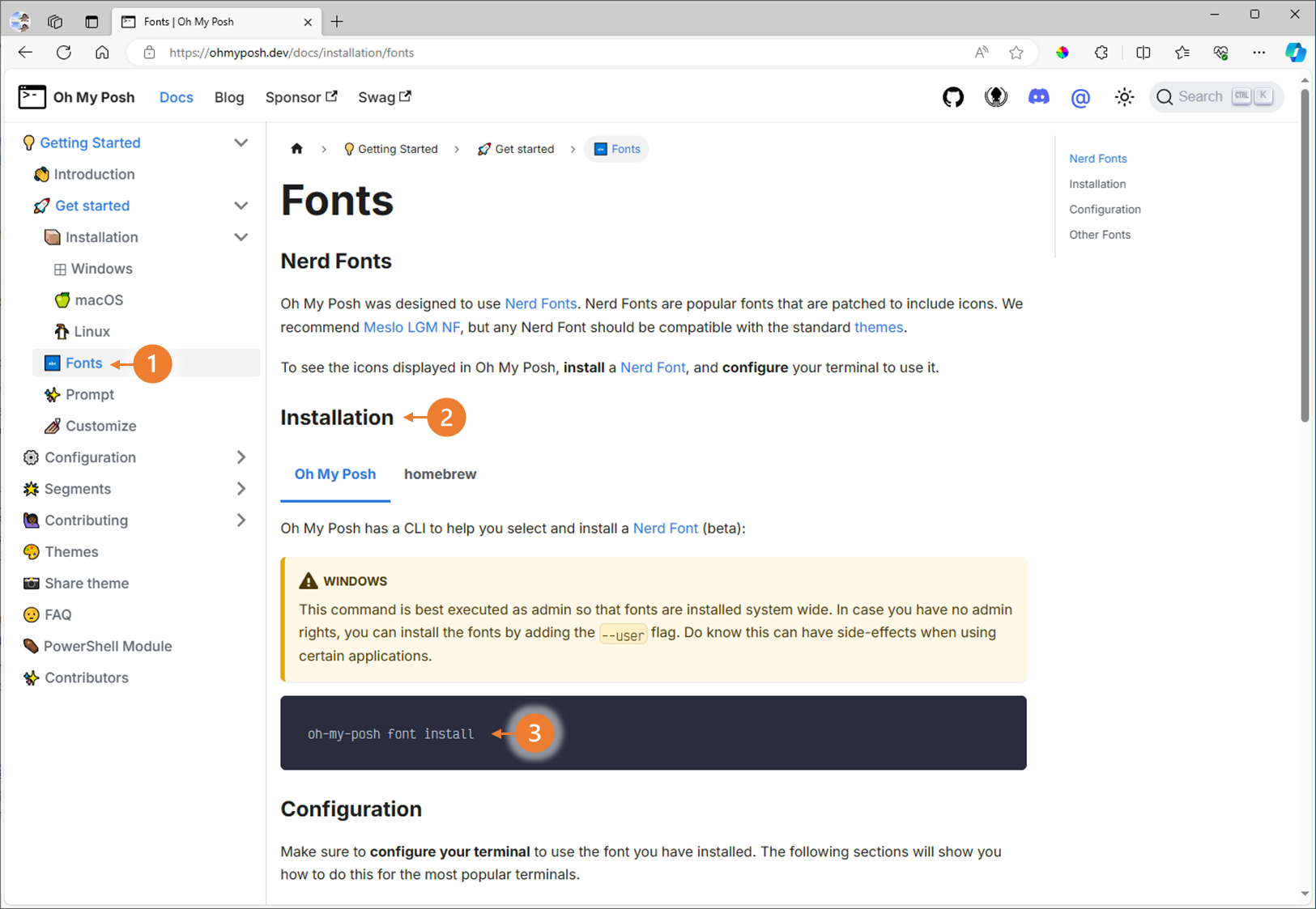The height and width of the screenshot is (909, 1316).
Task: Click the Get started breadcrumb
Action: (516, 149)
